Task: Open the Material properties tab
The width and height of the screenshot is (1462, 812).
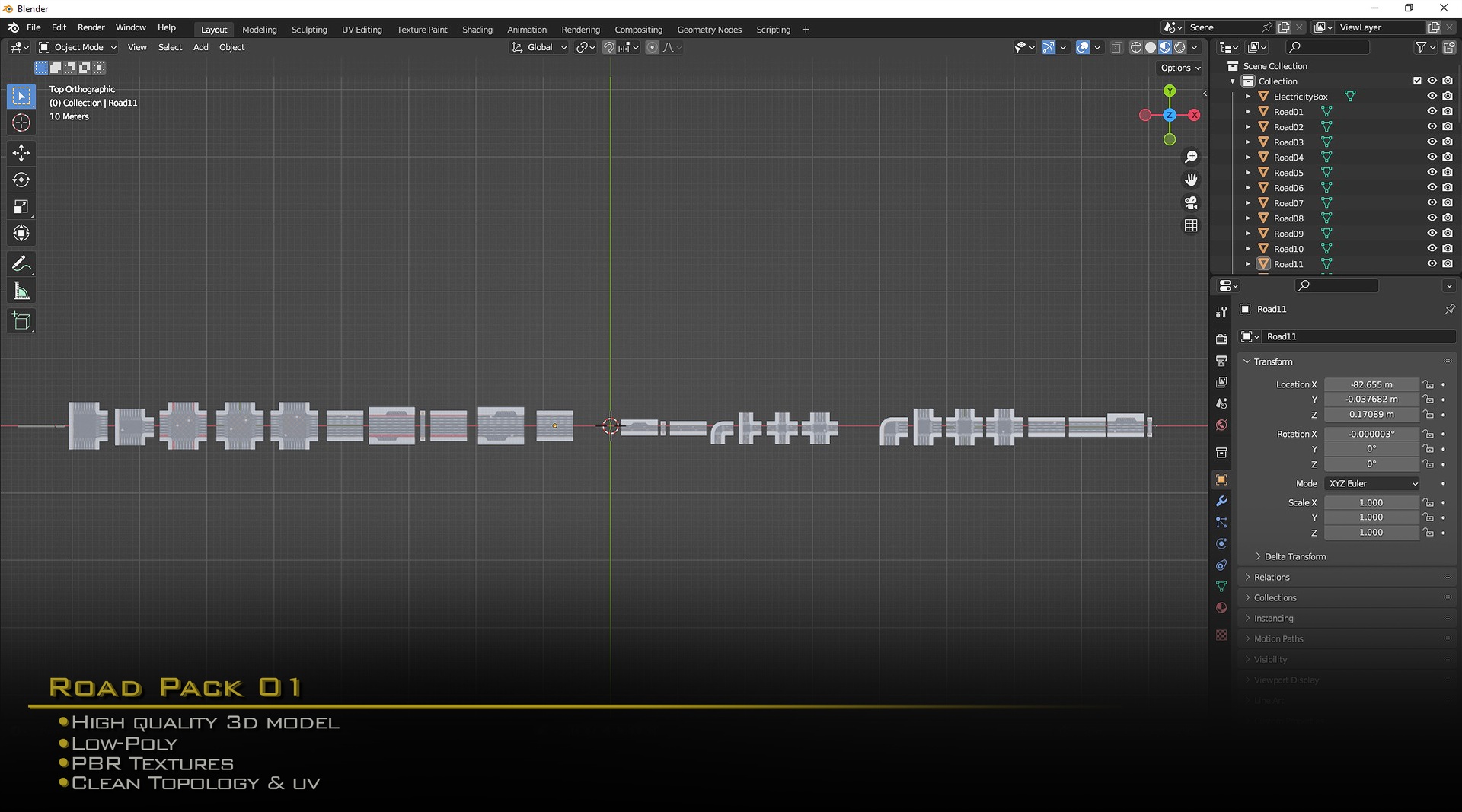Action: tap(1221, 607)
